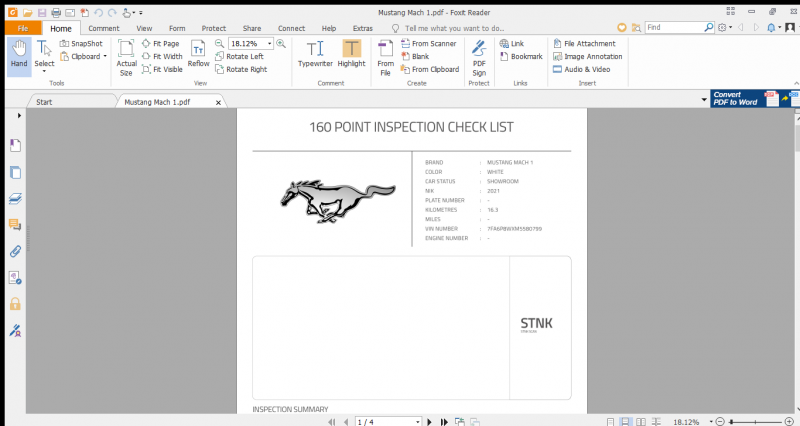Insert an Image Annotation
Screen dimensions: 800x426
pyautogui.click(x=588, y=56)
